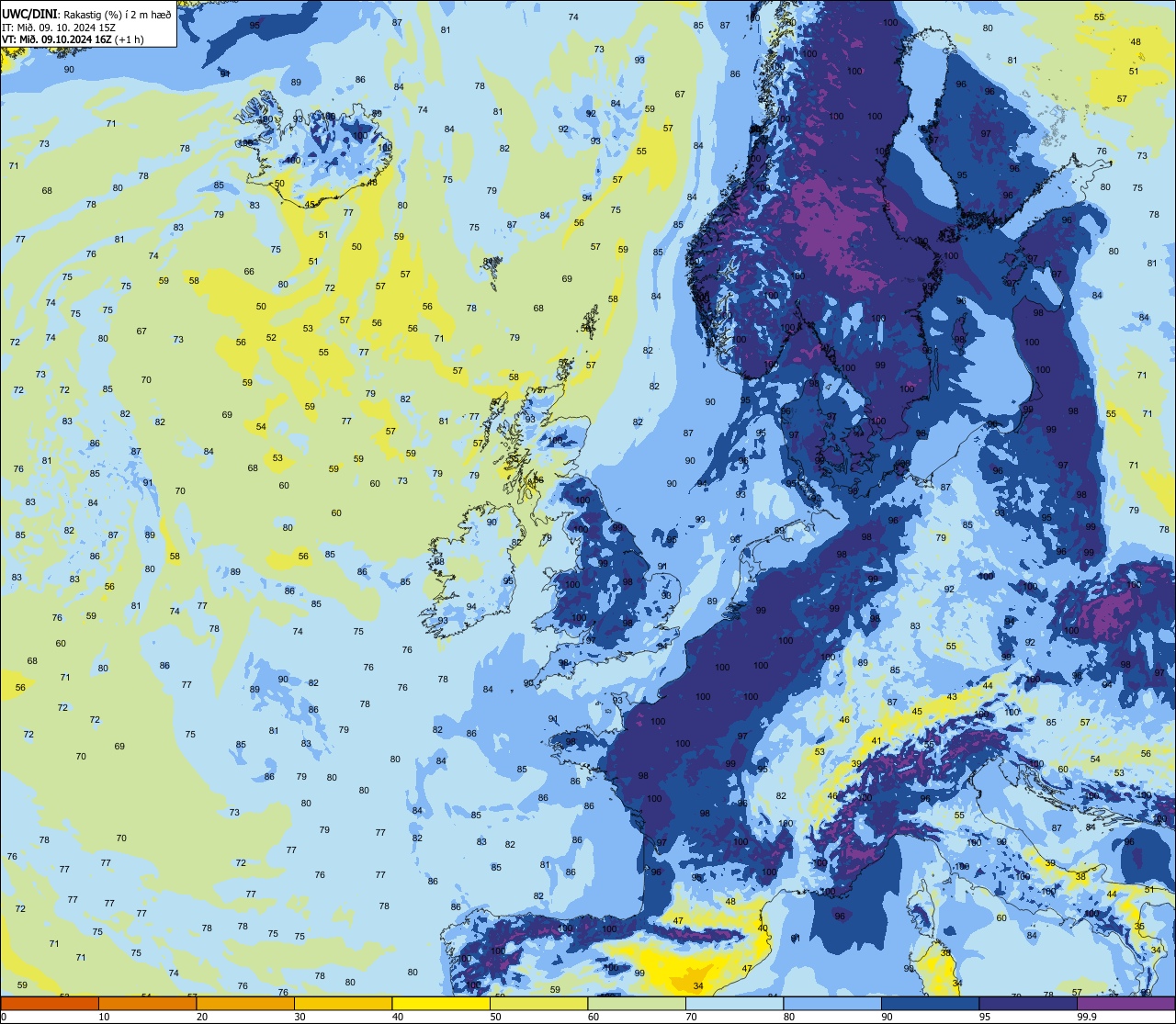
Task: Click the legend tick label '99.9'
Action: (1087, 1017)
